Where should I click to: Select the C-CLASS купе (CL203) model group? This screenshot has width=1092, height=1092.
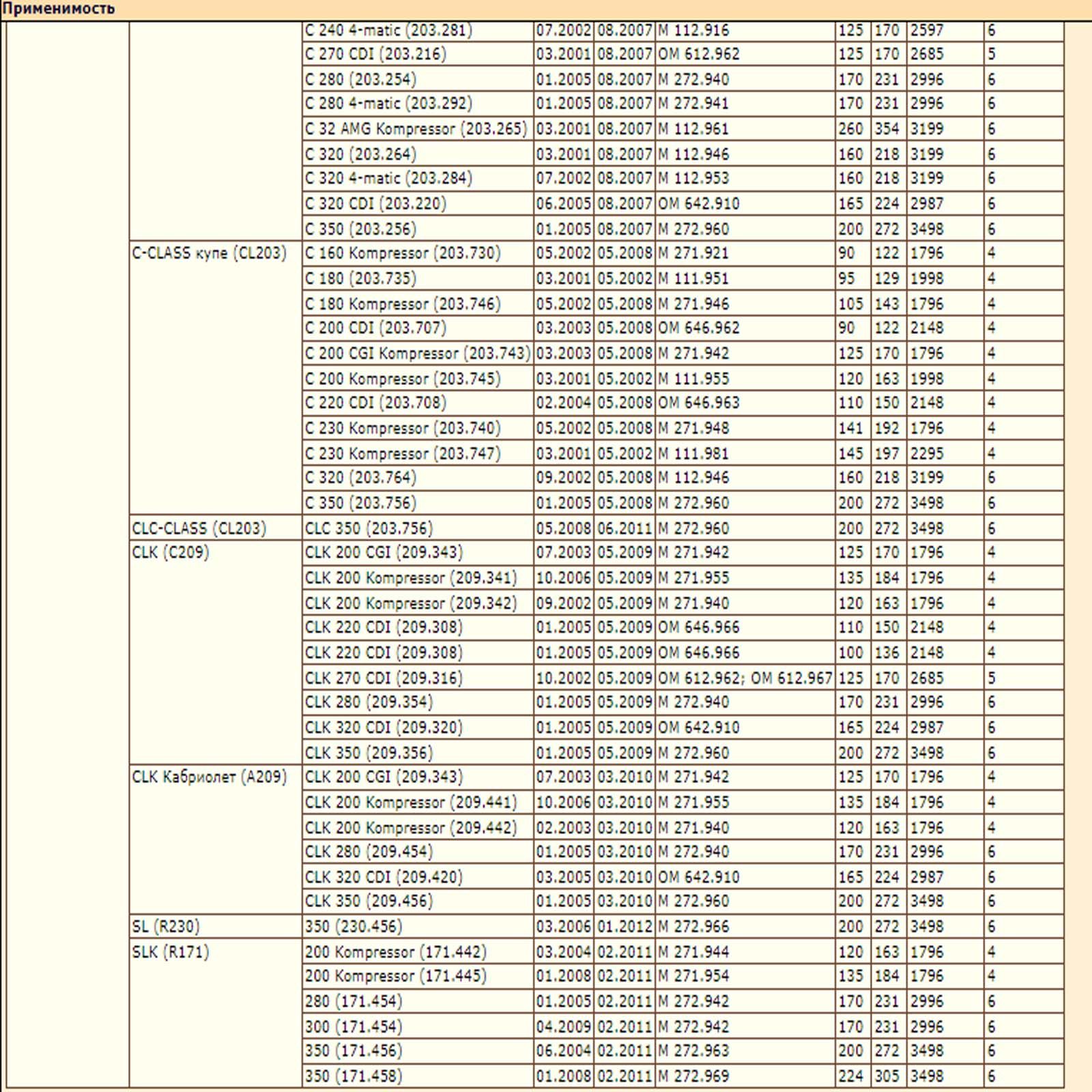[x=209, y=253]
